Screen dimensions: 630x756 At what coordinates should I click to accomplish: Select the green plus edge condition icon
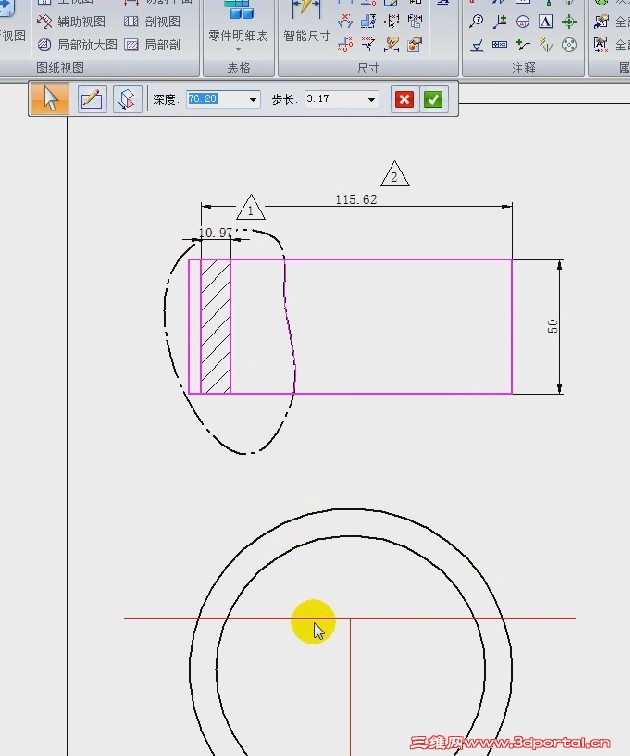tap(523, 45)
